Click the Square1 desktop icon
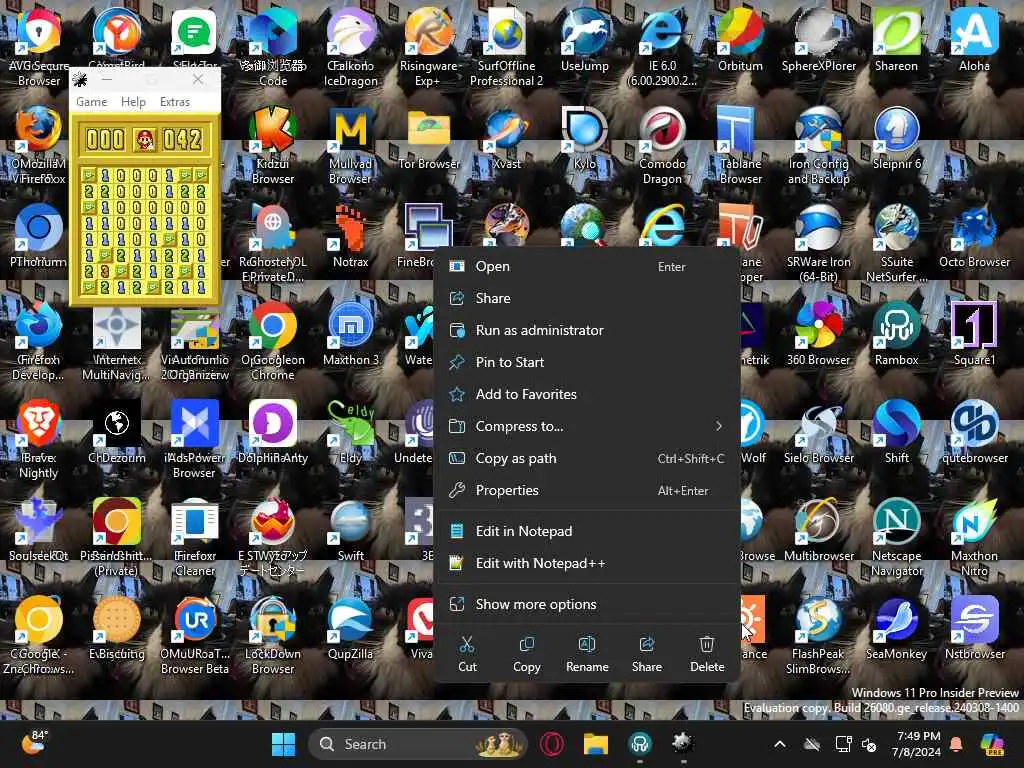Image resolution: width=1024 pixels, height=768 pixels. tap(974, 325)
